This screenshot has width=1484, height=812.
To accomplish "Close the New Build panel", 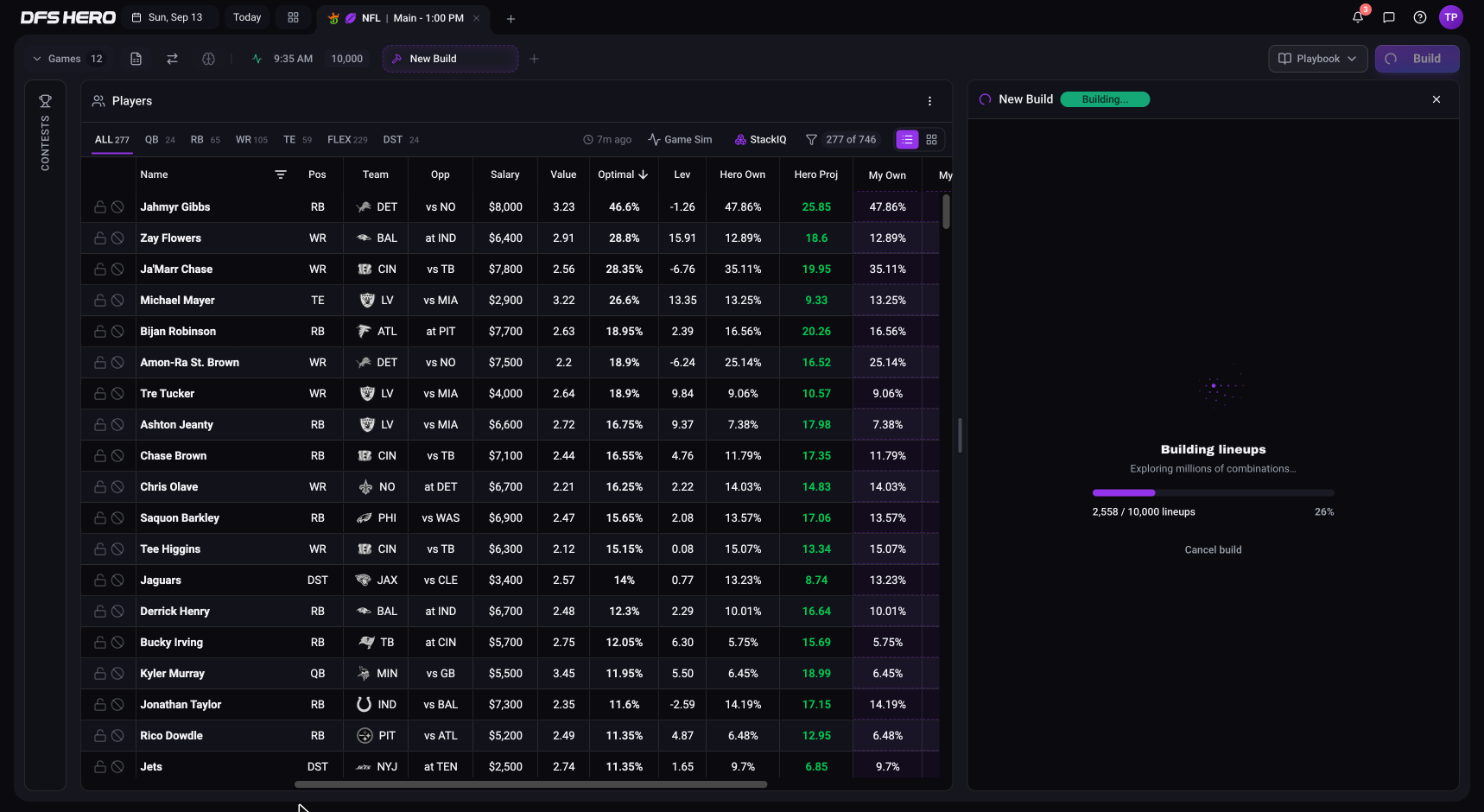I will tap(1437, 100).
